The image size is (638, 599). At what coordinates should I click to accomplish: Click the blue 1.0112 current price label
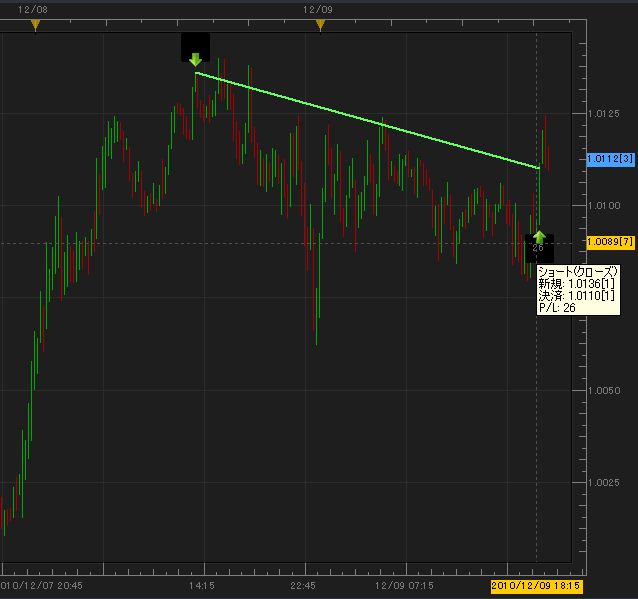tap(610, 158)
